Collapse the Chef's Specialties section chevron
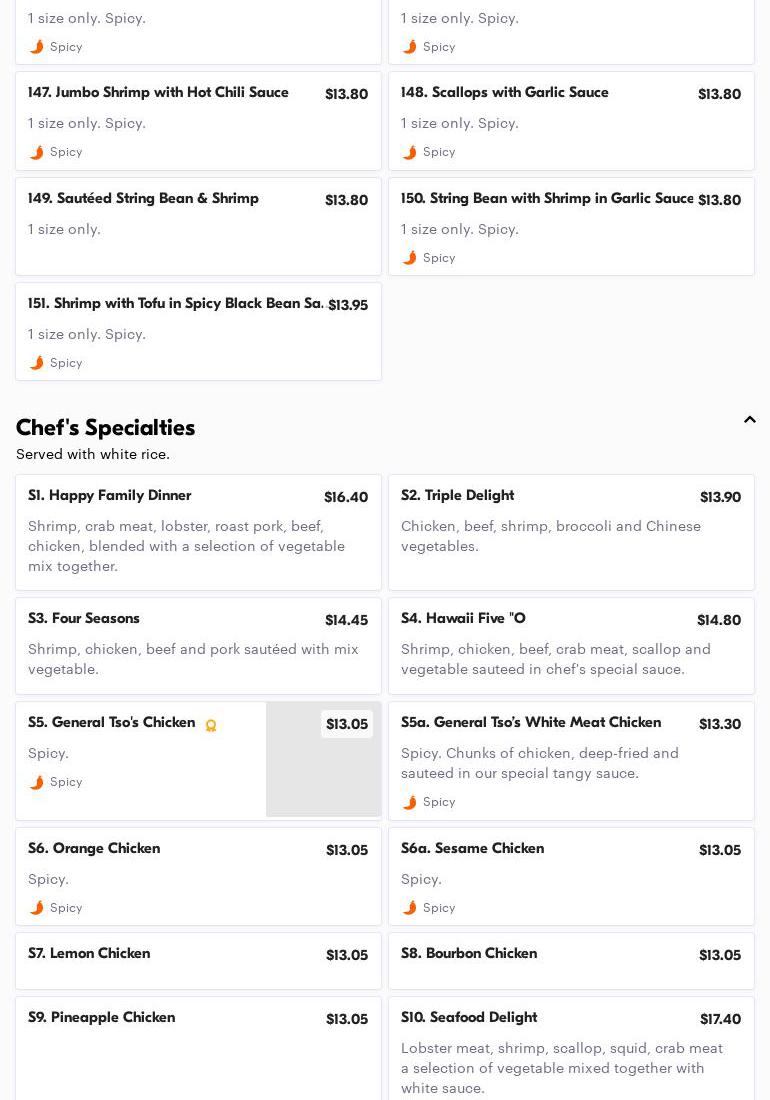 point(749,420)
